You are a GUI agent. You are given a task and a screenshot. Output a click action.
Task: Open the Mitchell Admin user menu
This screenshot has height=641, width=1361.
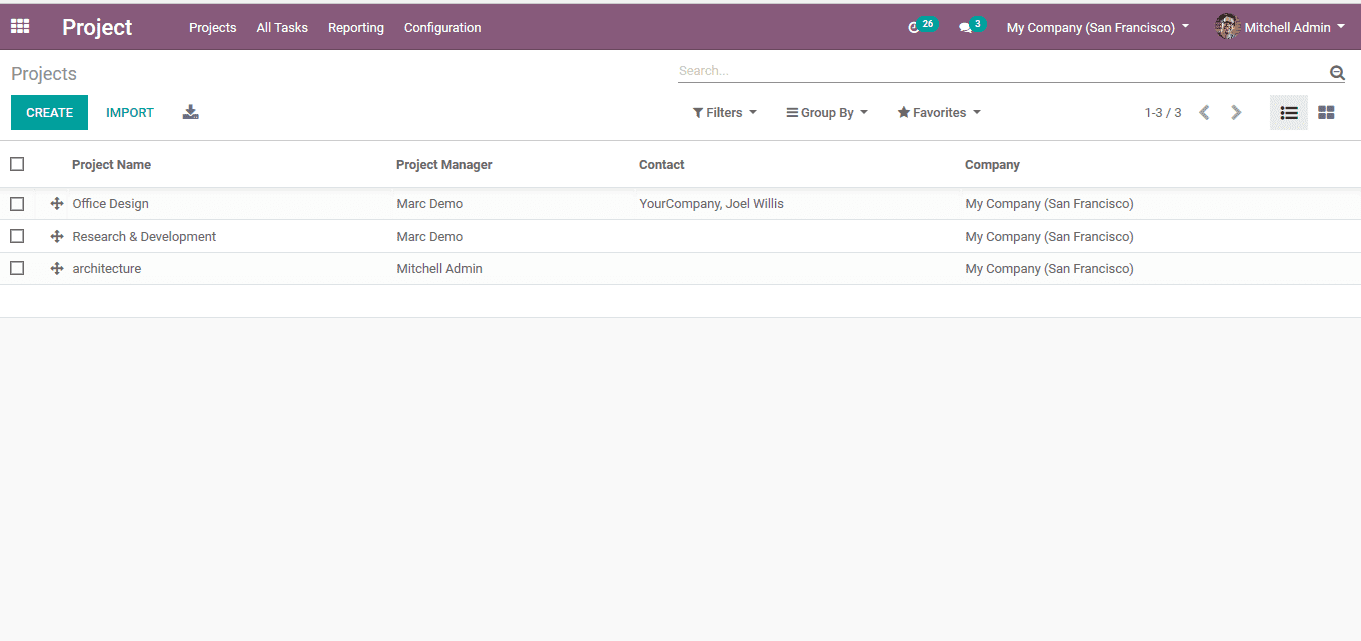pyautogui.click(x=1281, y=27)
